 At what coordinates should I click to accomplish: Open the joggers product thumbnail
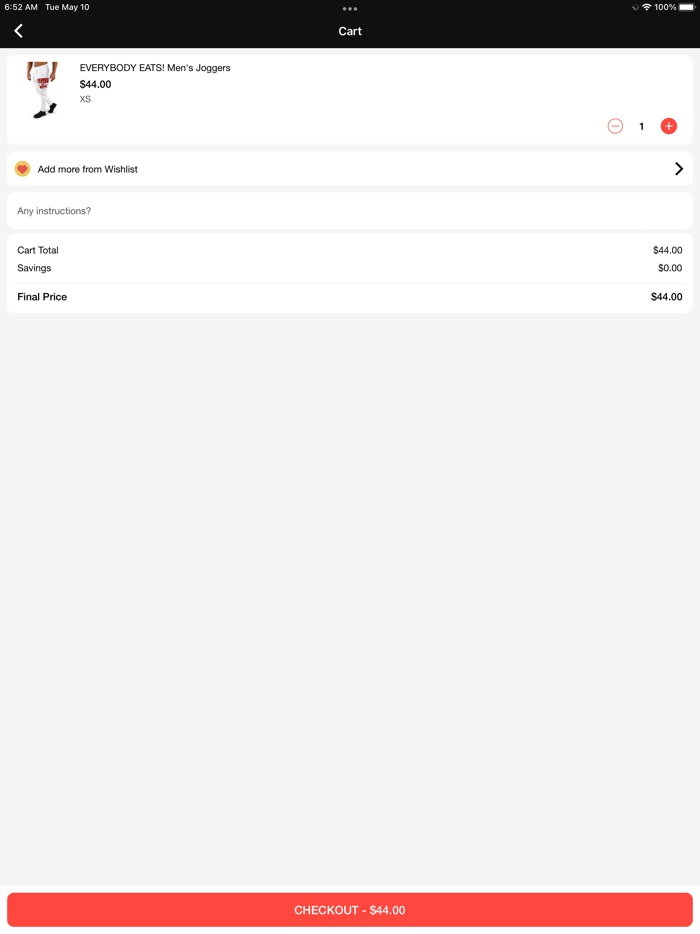42,90
